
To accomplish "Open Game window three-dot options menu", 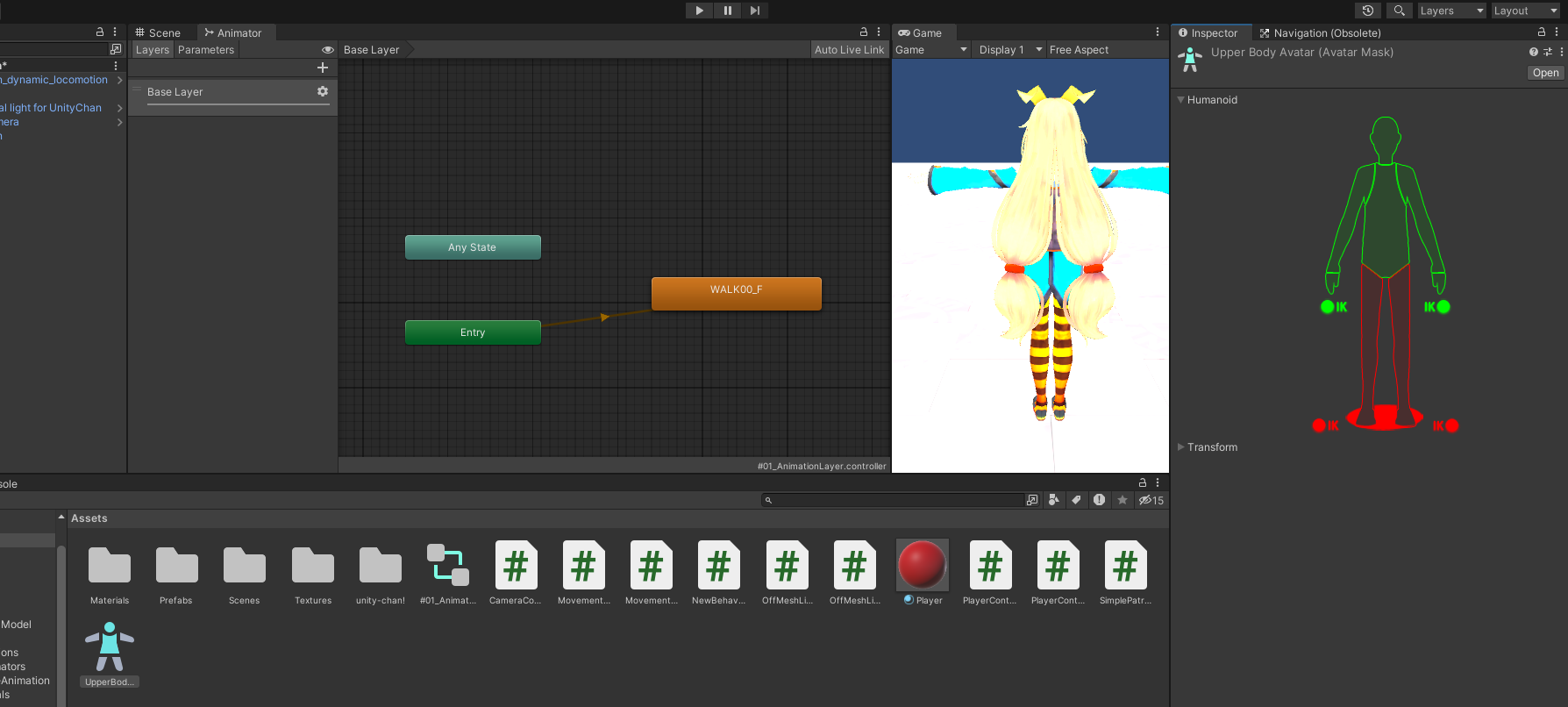I will point(1158,32).
